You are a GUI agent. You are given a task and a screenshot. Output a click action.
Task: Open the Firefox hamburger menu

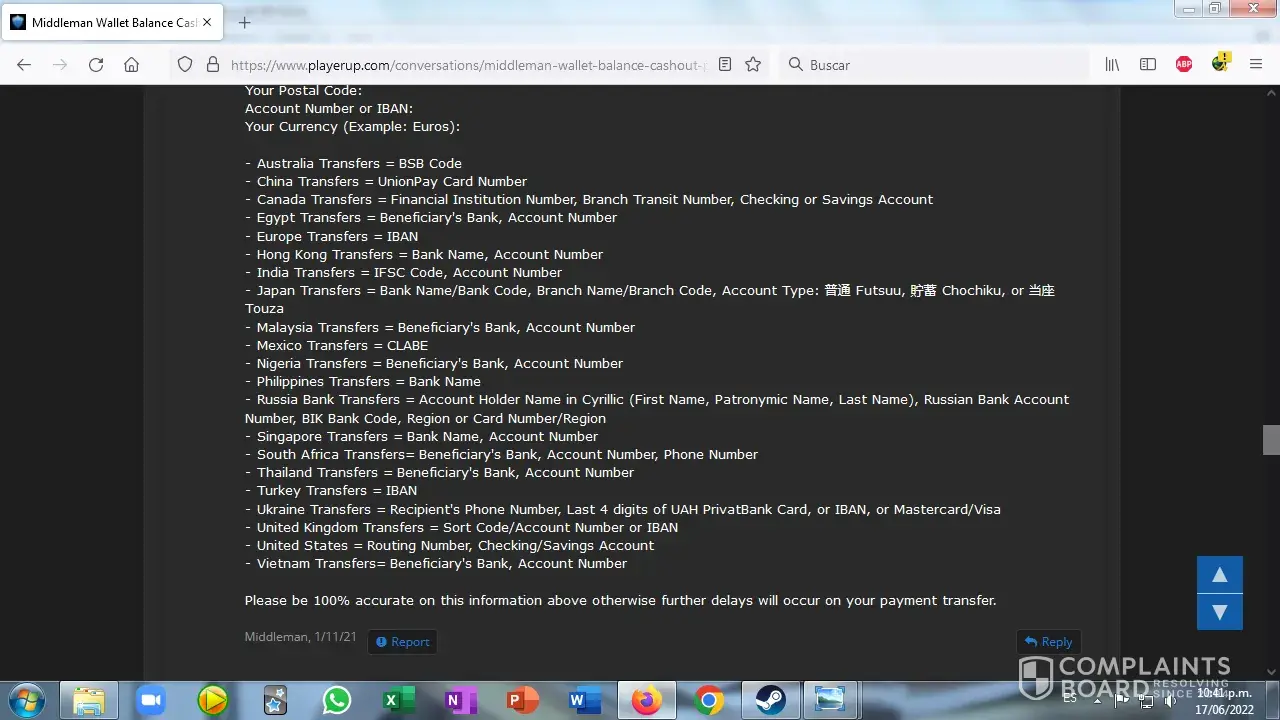1256,64
